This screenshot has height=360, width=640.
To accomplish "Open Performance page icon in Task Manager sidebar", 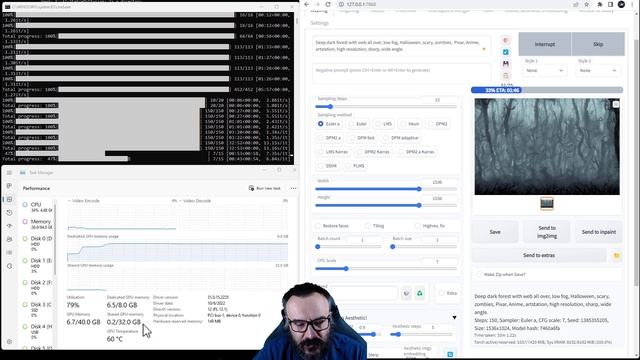I will [9, 199].
